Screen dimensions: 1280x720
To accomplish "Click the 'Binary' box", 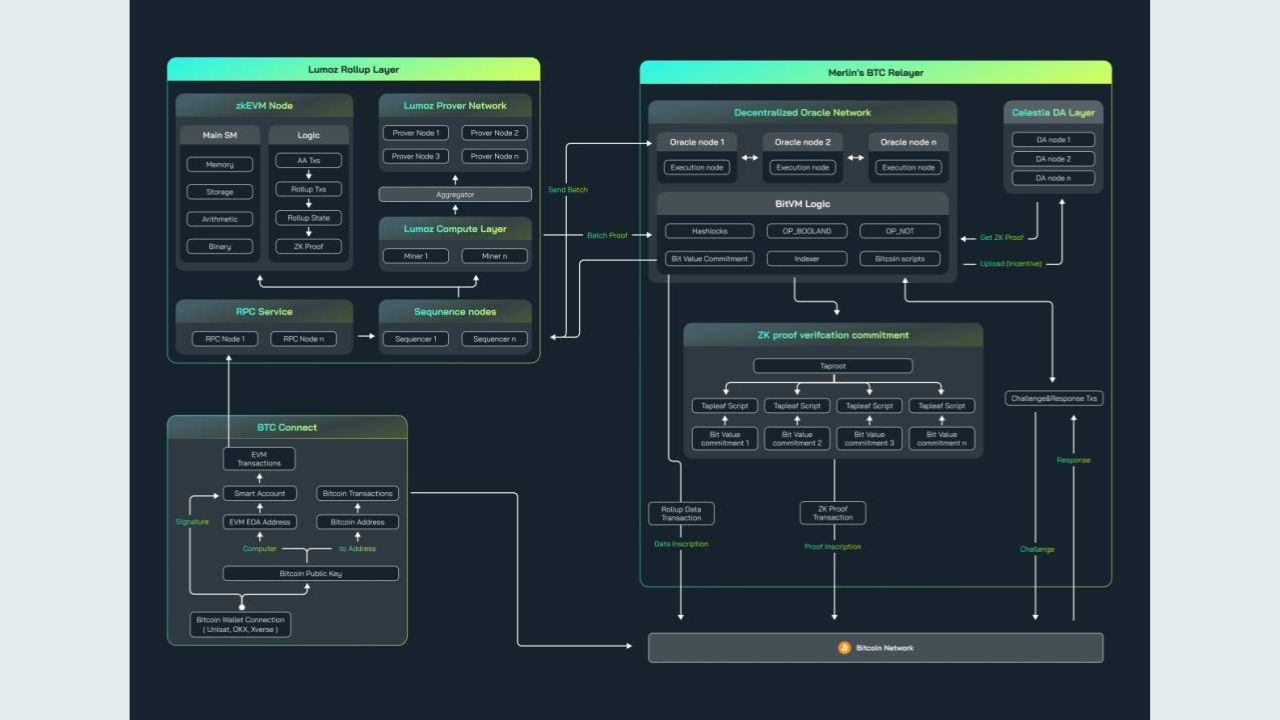I will [x=220, y=246].
